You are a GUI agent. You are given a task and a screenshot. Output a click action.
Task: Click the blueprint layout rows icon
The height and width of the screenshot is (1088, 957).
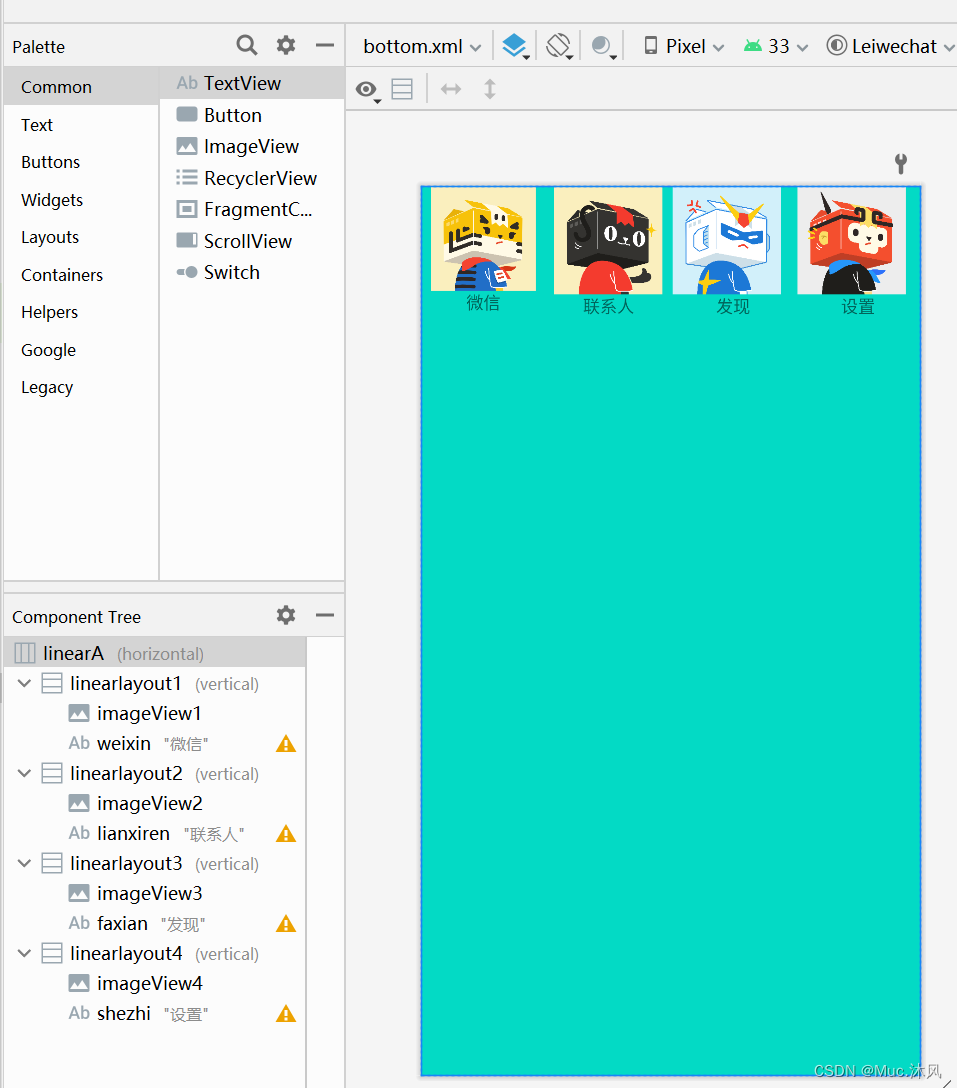coord(402,89)
